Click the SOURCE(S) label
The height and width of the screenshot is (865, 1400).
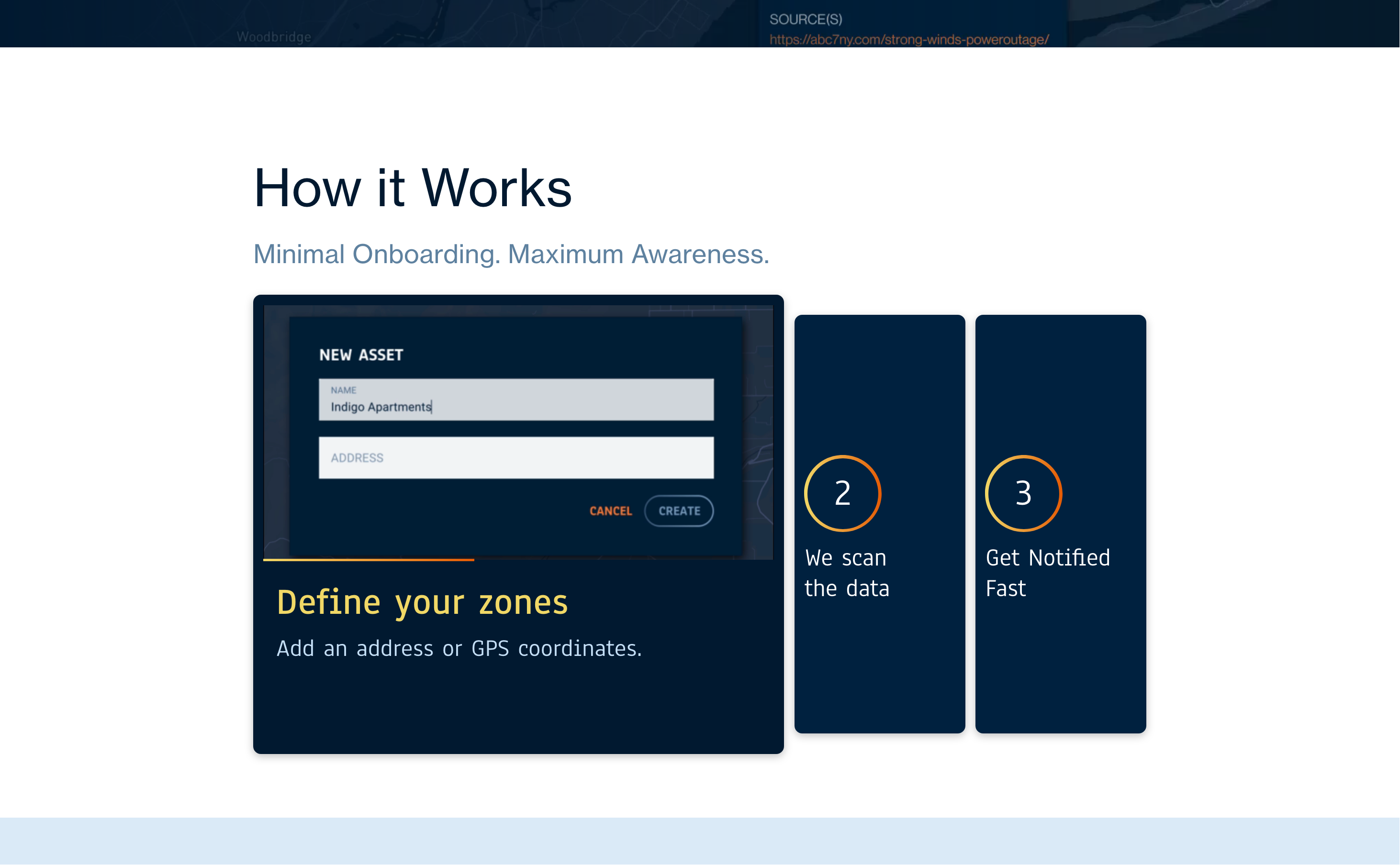click(x=806, y=20)
